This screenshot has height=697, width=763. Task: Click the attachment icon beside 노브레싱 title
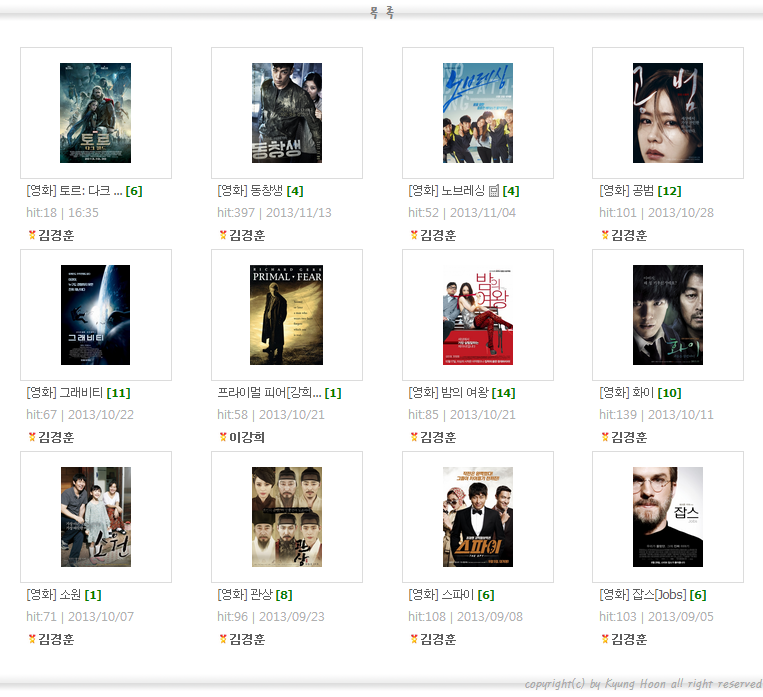[x=494, y=191]
